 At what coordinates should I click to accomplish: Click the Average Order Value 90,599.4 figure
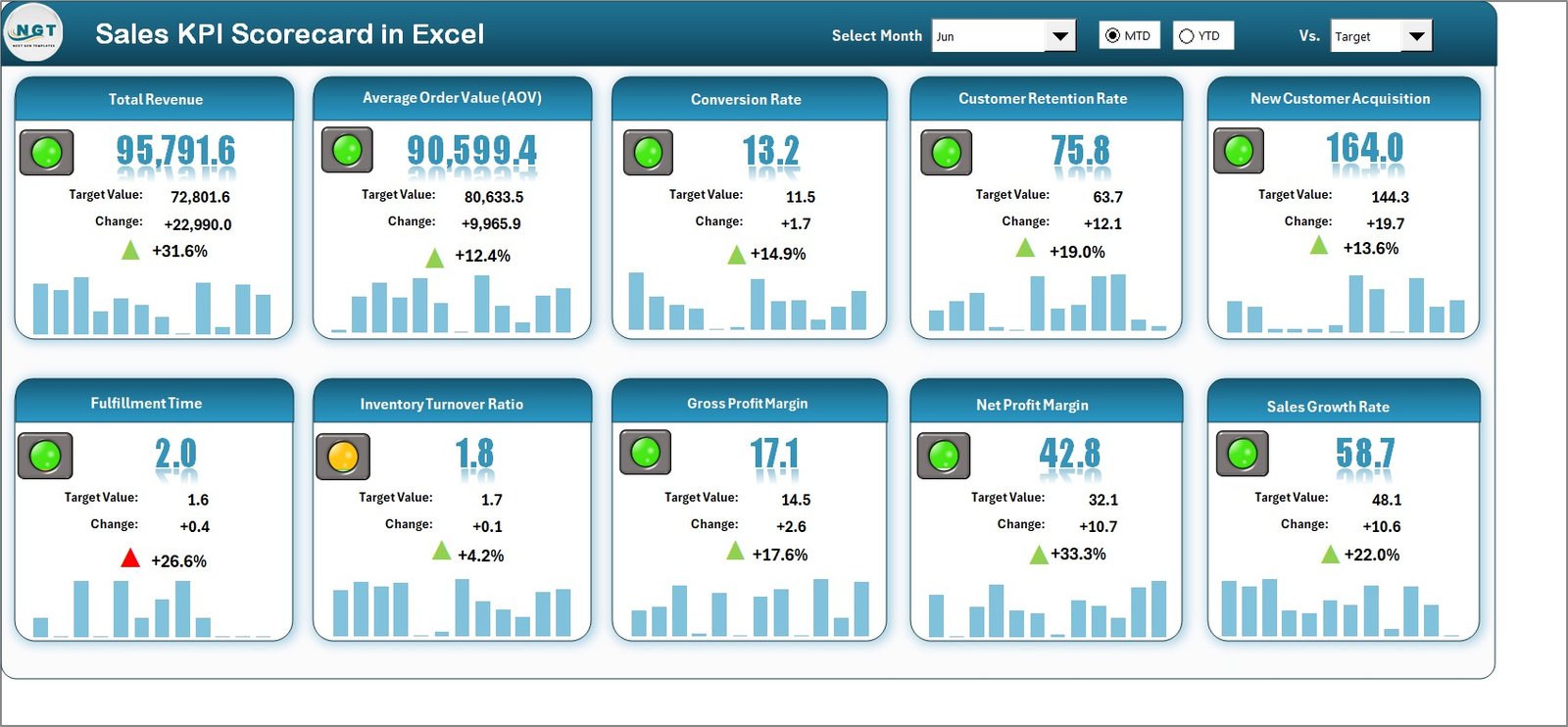click(x=471, y=151)
